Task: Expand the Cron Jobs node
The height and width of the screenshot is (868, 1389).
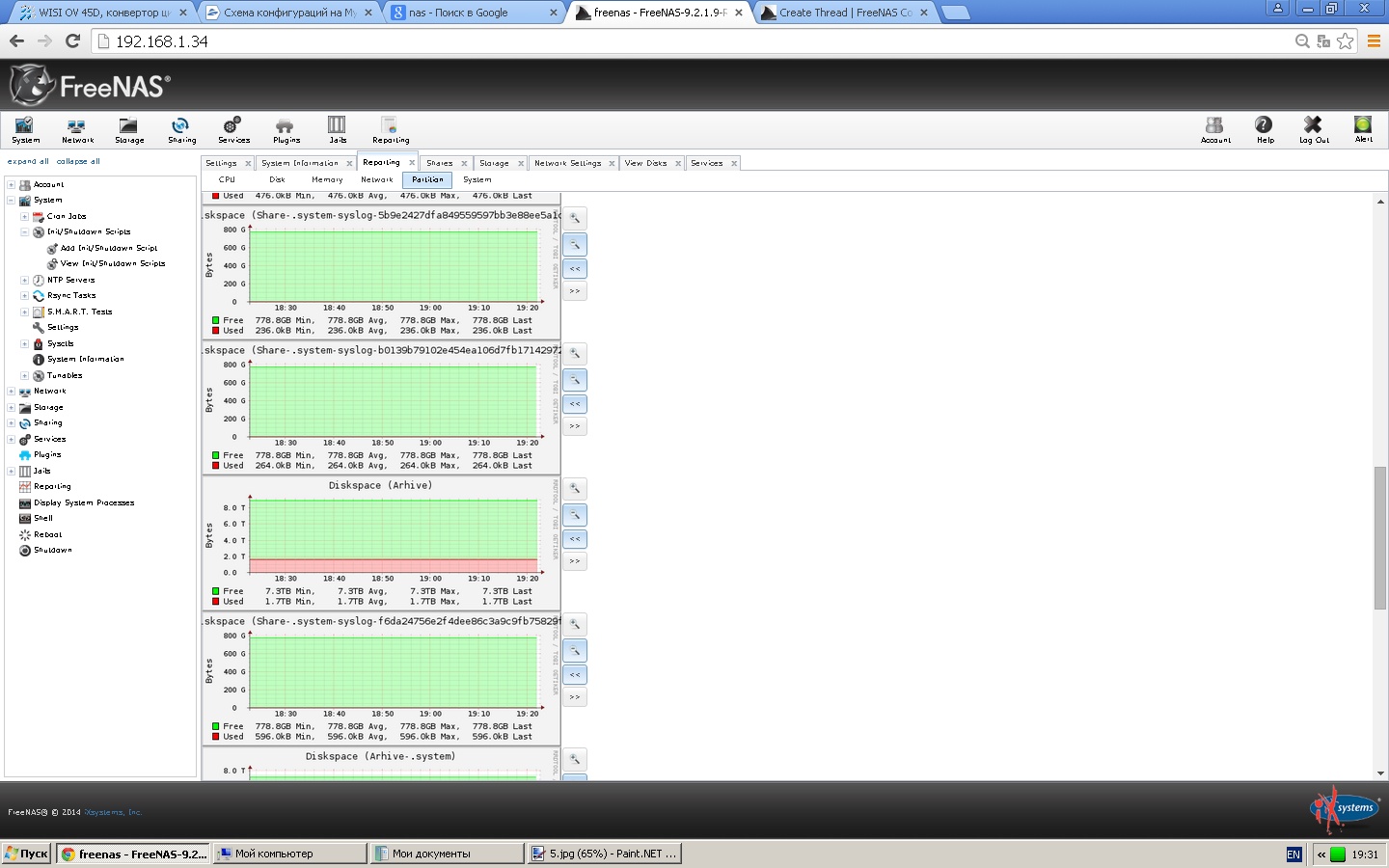Action: (x=24, y=216)
